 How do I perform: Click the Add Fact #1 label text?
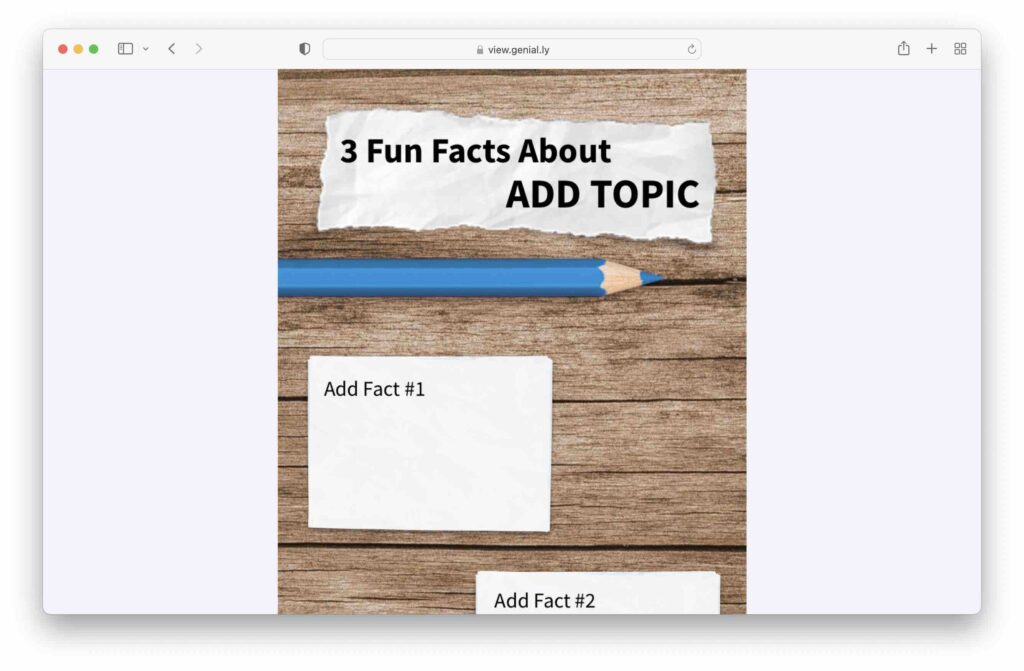point(374,389)
